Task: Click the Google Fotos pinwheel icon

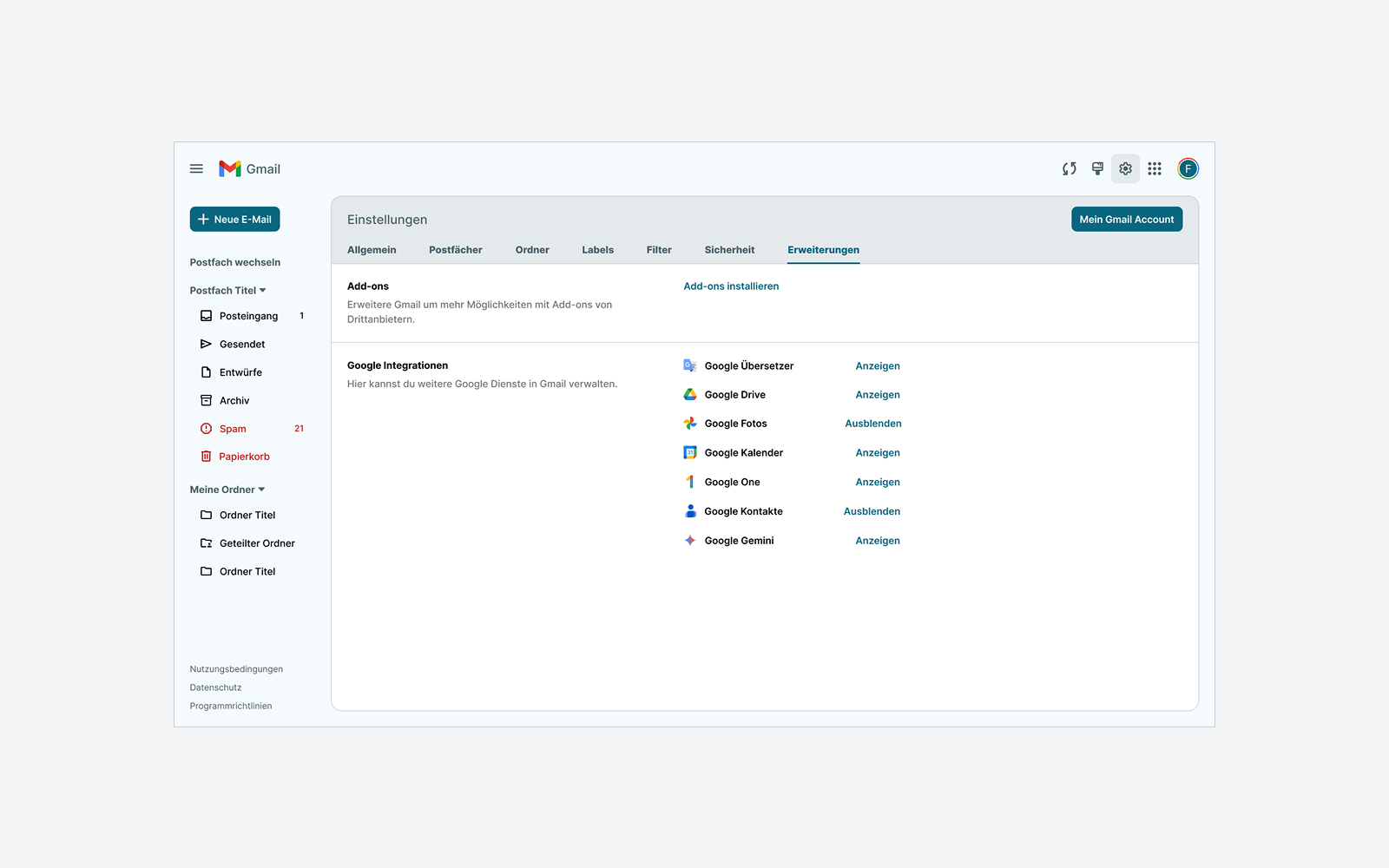Action: point(690,424)
